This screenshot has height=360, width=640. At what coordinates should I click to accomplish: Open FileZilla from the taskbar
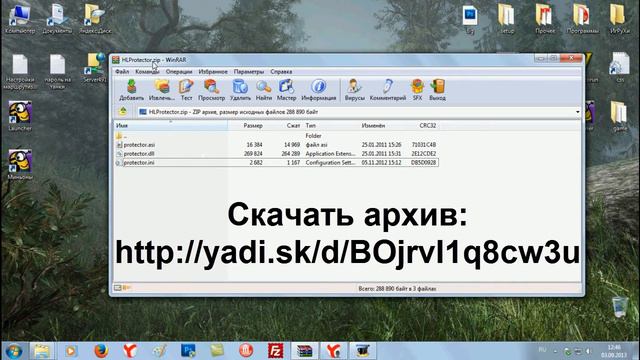click(276, 351)
